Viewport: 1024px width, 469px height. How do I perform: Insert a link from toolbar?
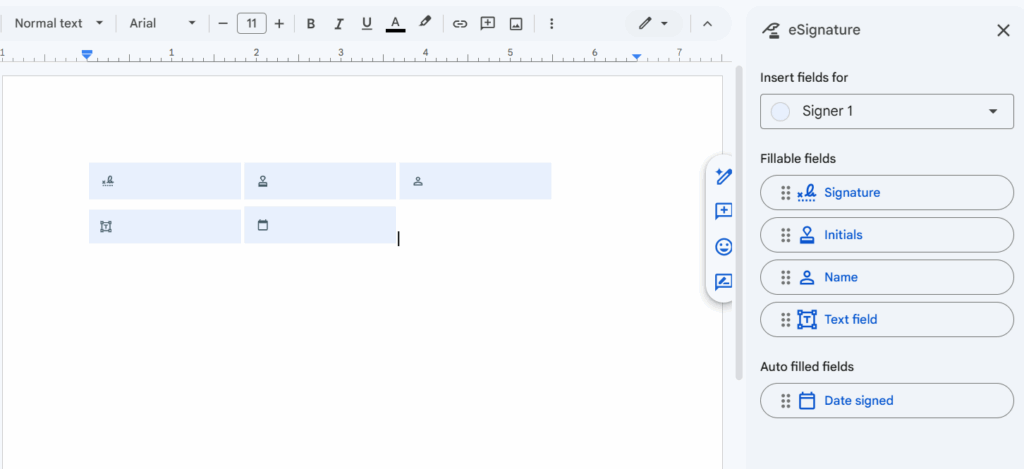pyautogui.click(x=460, y=24)
